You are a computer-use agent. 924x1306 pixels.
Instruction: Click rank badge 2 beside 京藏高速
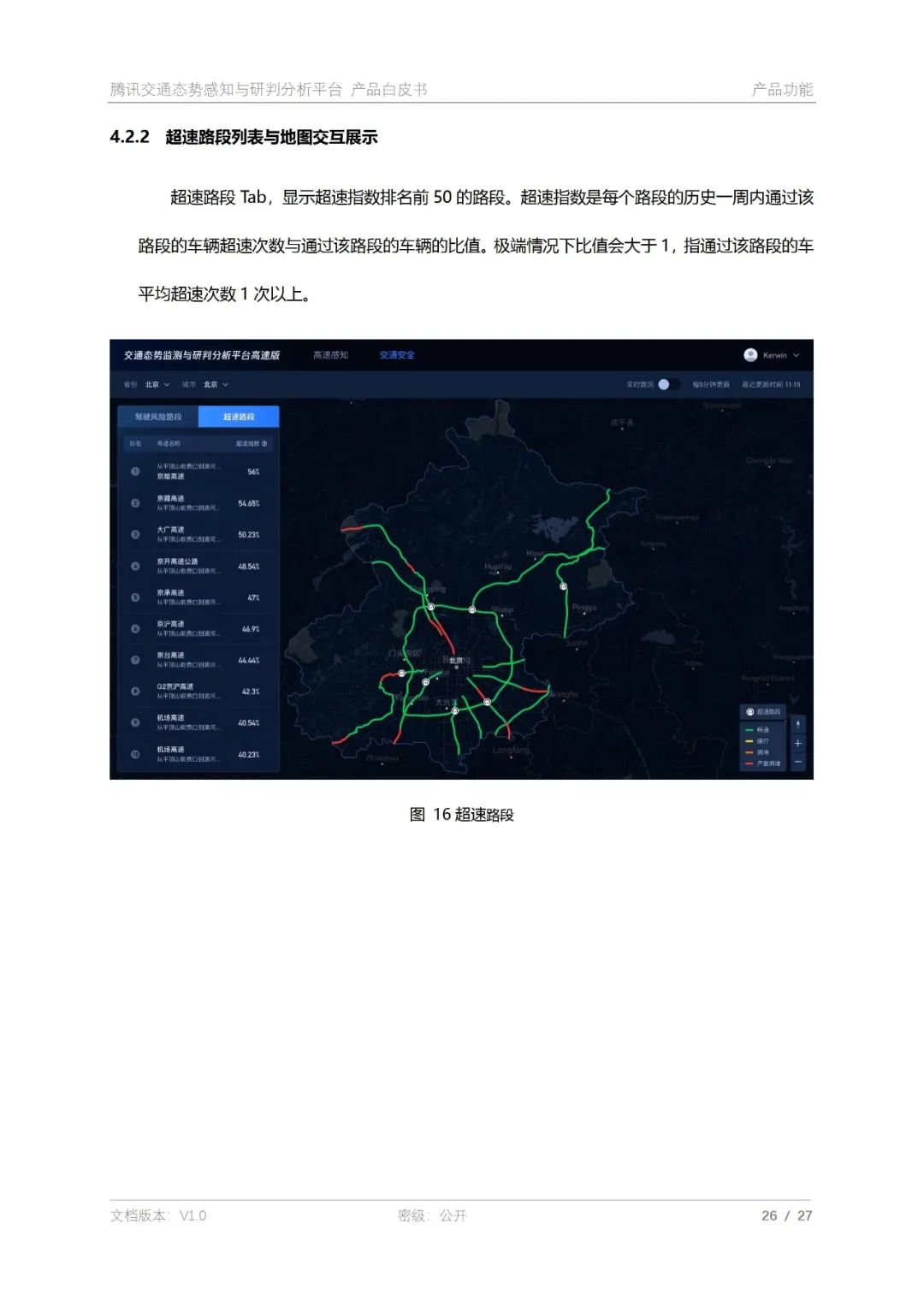tap(135, 503)
